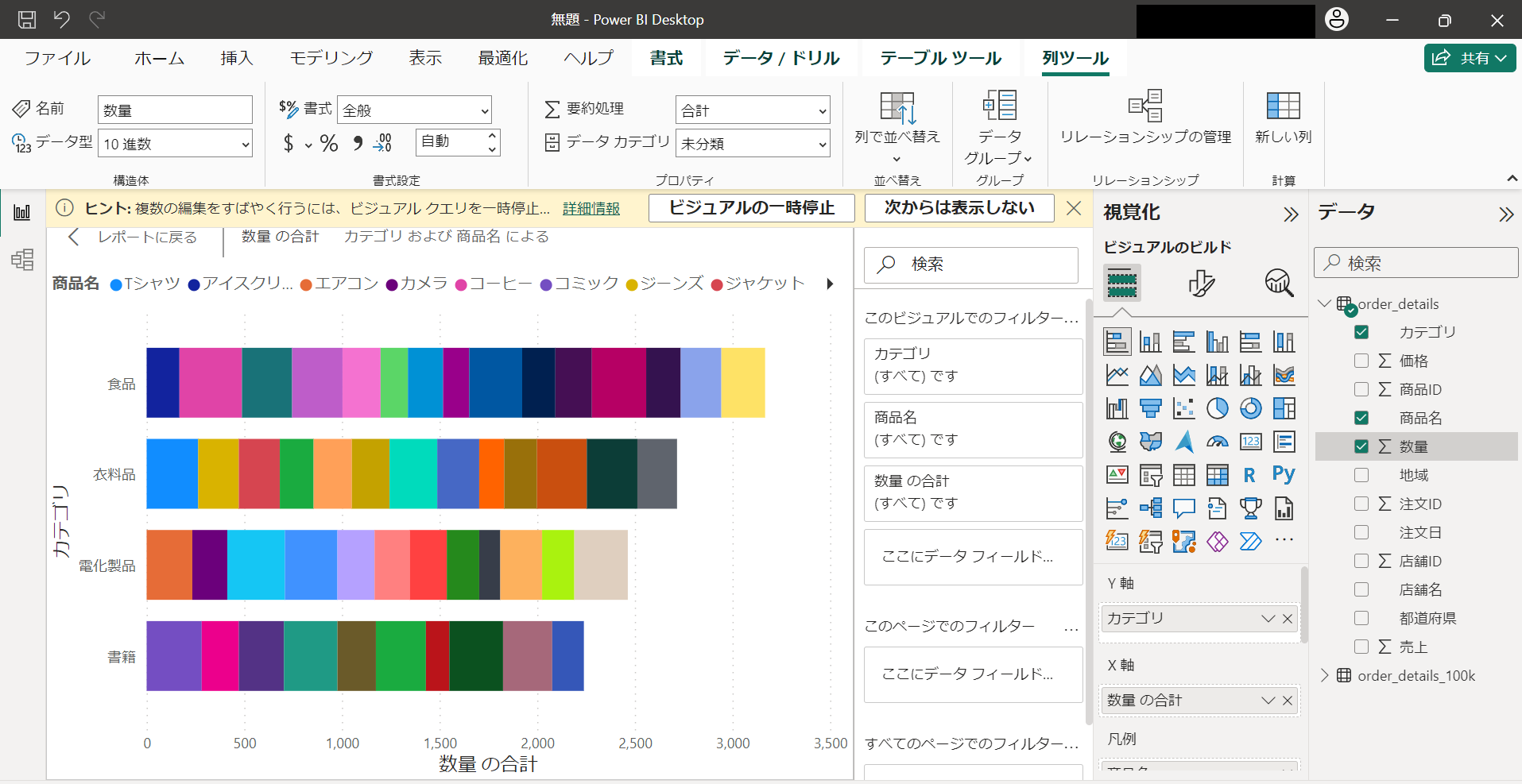Pick the line chart visual
The width and height of the screenshot is (1522, 784).
(1117, 375)
